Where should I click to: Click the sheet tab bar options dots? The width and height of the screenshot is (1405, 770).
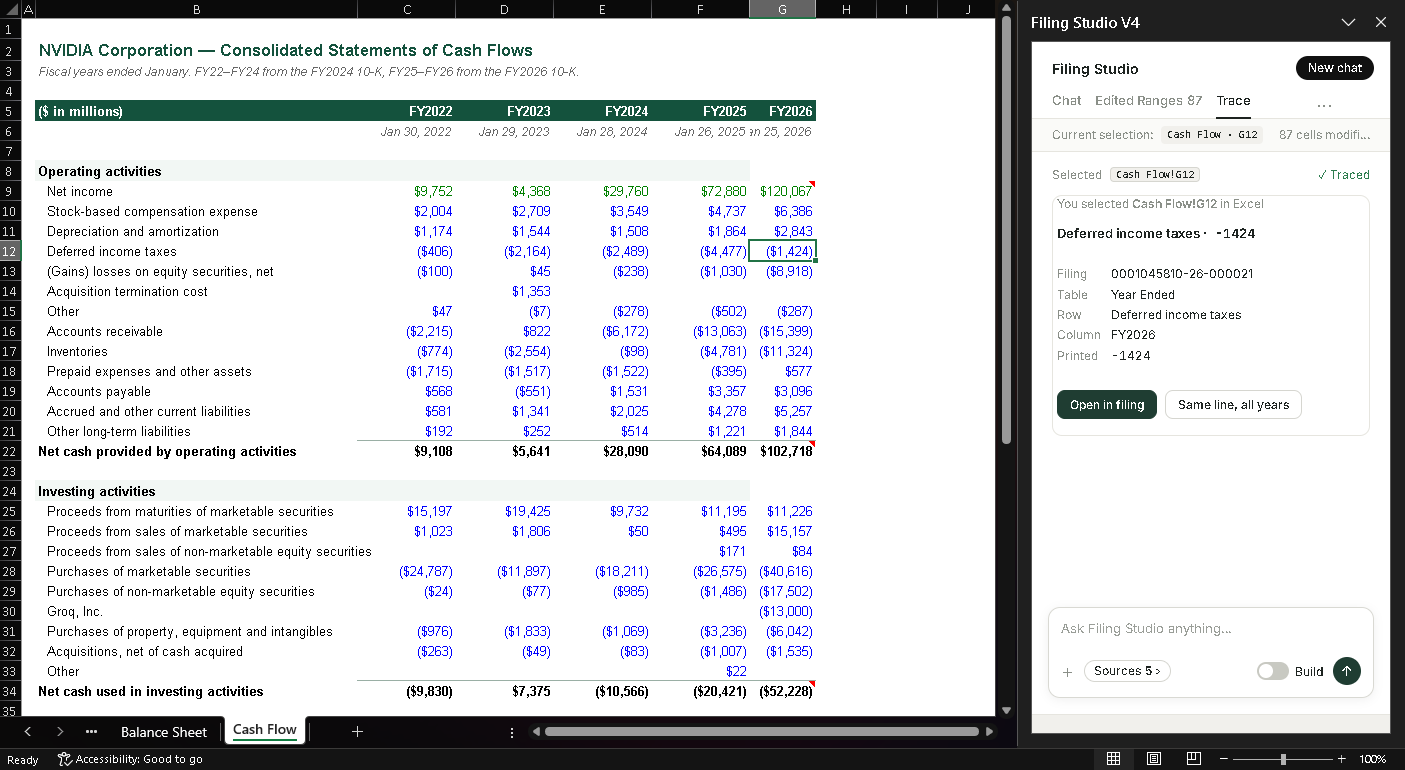click(512, 732)
